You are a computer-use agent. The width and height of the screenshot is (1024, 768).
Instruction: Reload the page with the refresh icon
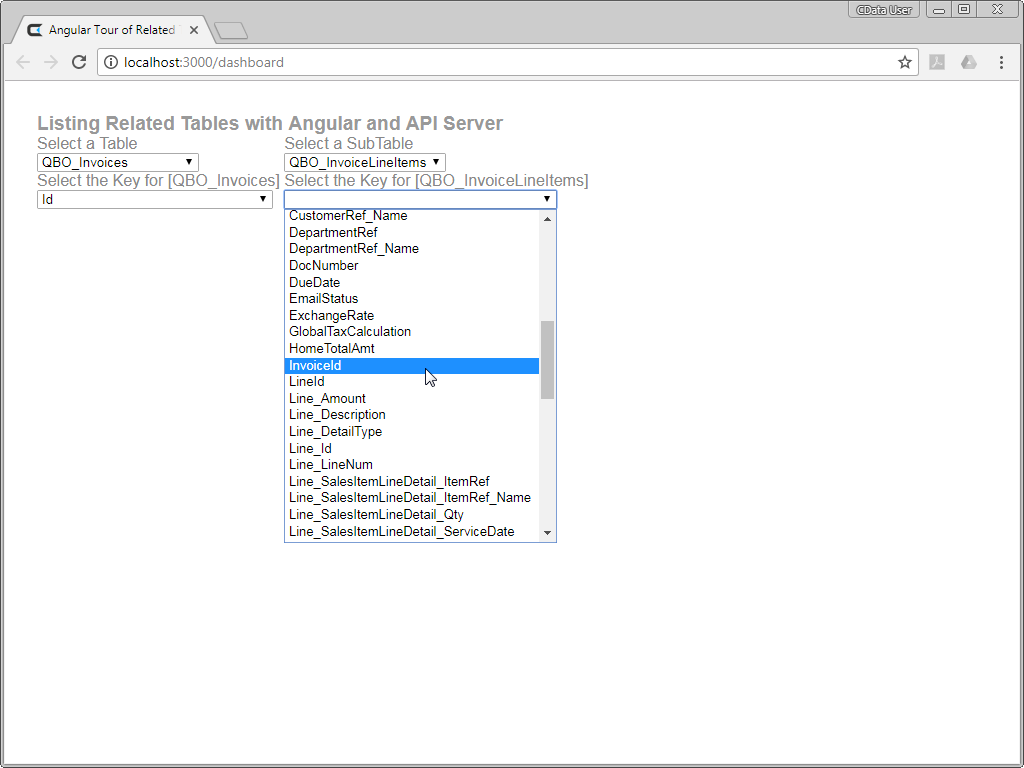(x=79, y=62)
